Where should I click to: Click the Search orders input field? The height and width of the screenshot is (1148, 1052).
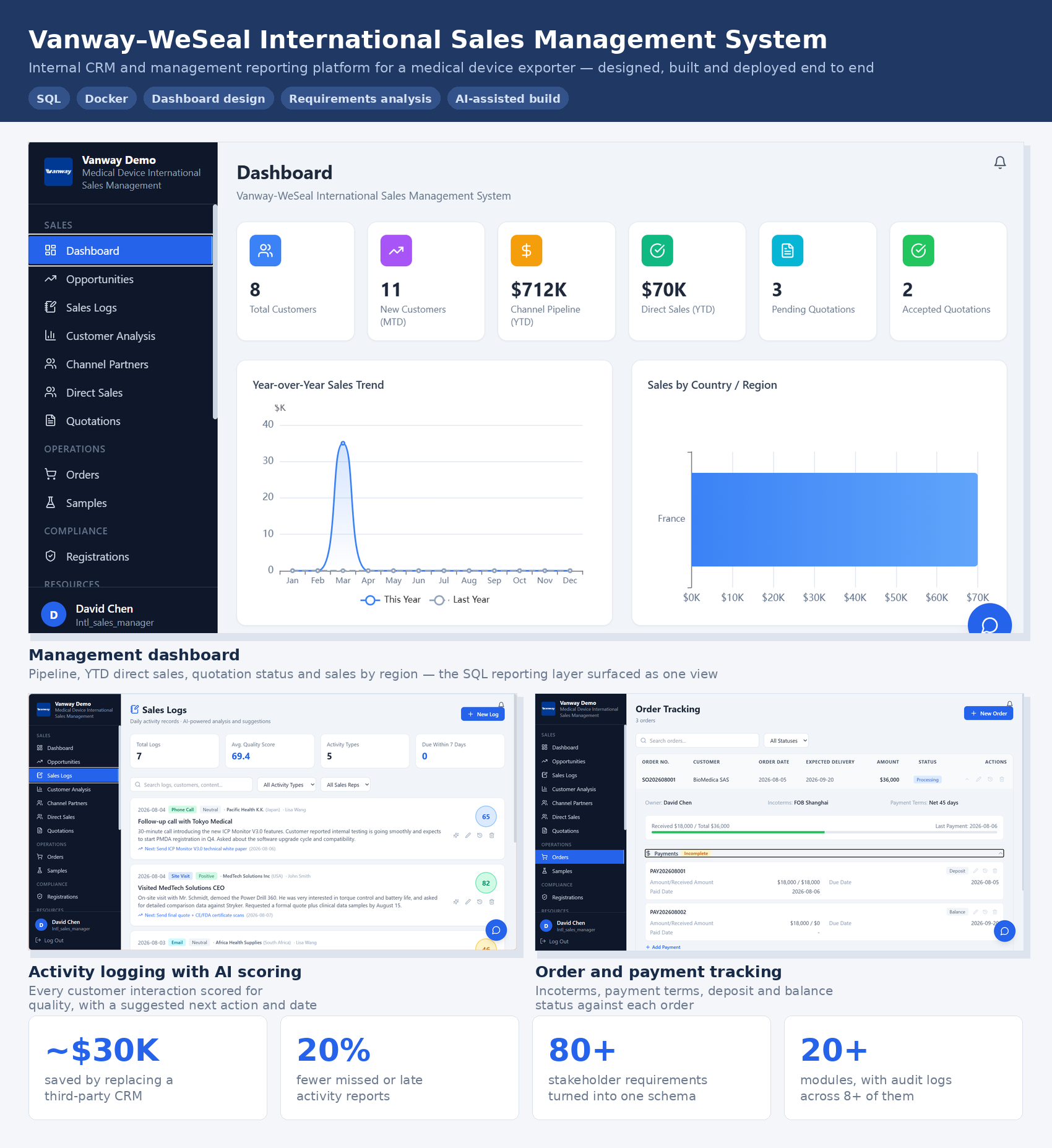(x=697, y=741)
